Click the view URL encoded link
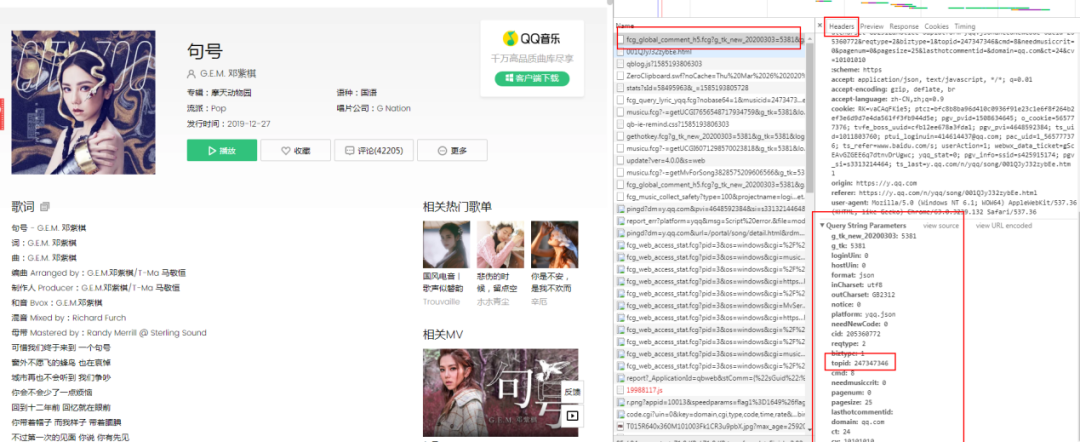 coord(1004,226)
